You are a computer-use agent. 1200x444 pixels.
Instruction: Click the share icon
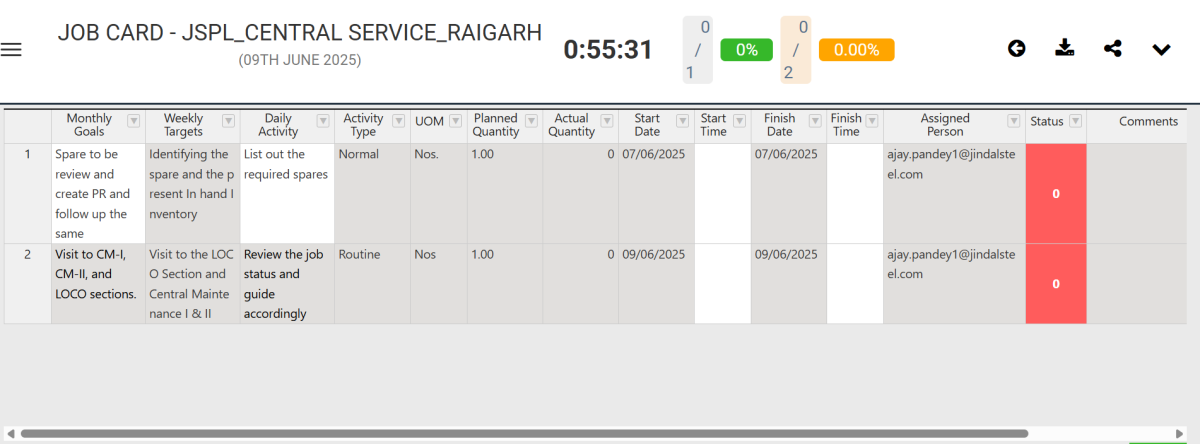click(1113, 48)
